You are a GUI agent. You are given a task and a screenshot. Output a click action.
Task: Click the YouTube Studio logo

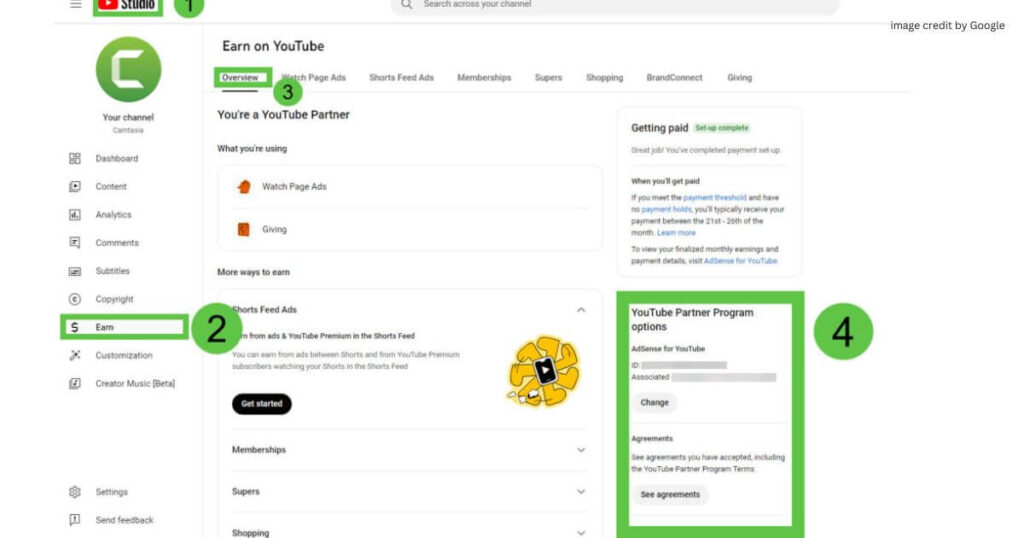(127, 5)
